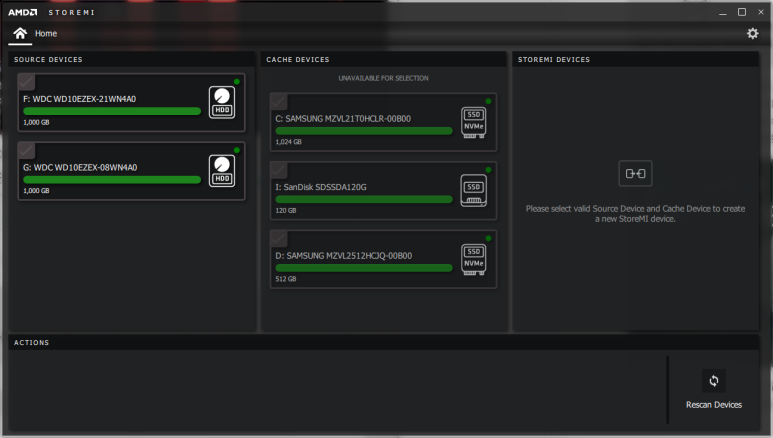Screen dimensions: 773x438
Task: Select the 'G: WDC WD10EZEX-08WN4A0' device name
Action: [80, 168]
